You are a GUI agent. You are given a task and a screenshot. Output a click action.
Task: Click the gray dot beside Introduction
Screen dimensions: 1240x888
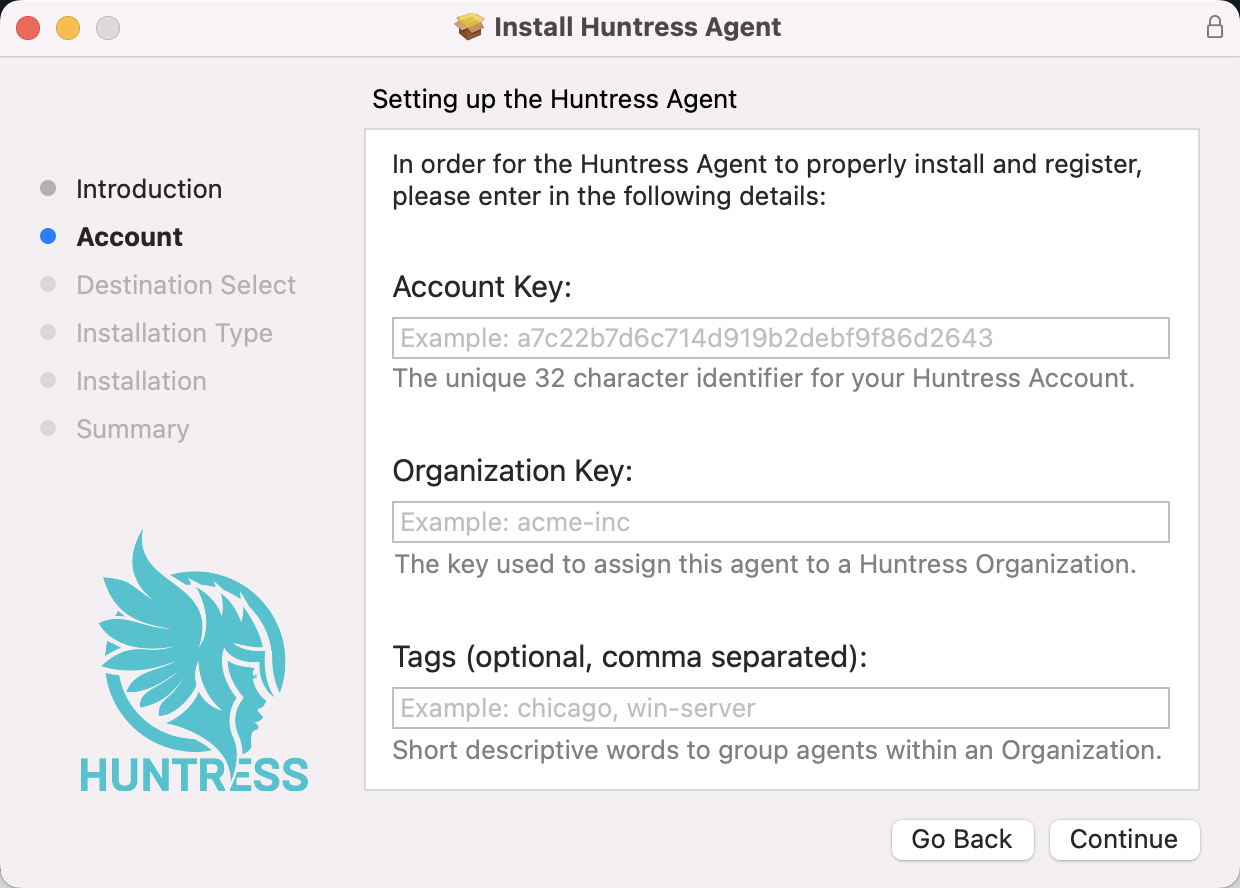point(47,188)
